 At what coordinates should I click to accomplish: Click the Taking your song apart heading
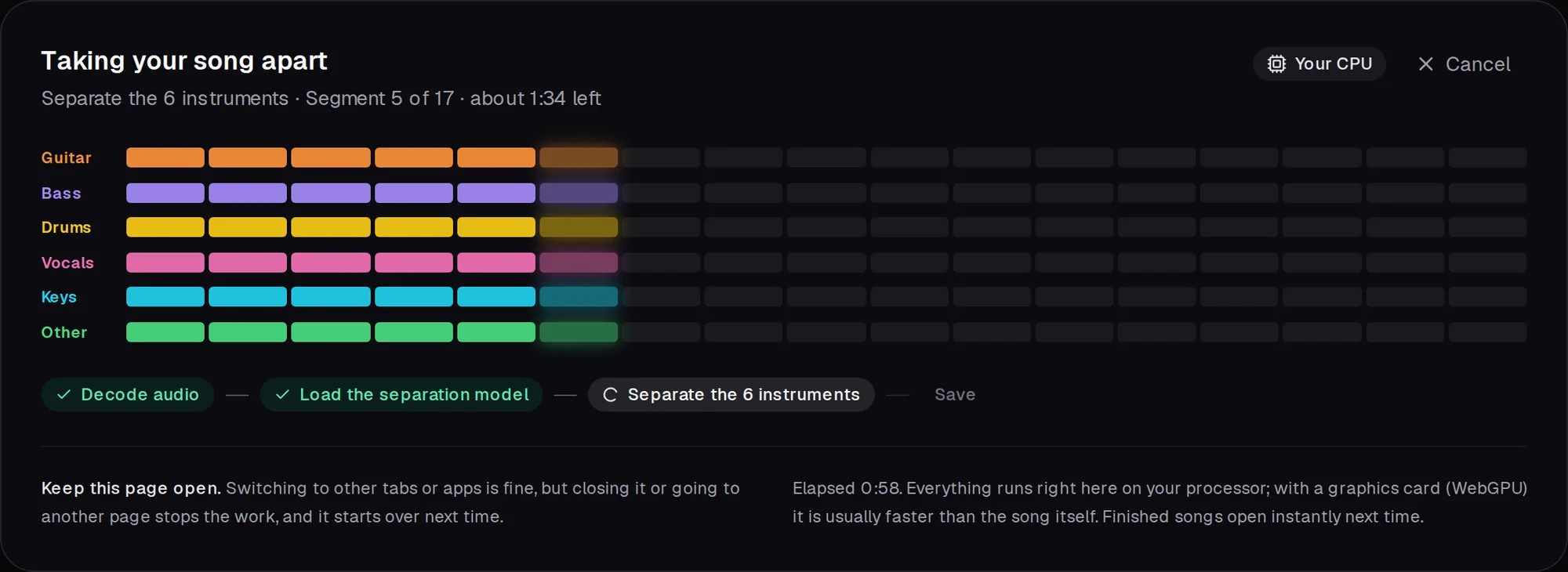click(x=184, y=61)
